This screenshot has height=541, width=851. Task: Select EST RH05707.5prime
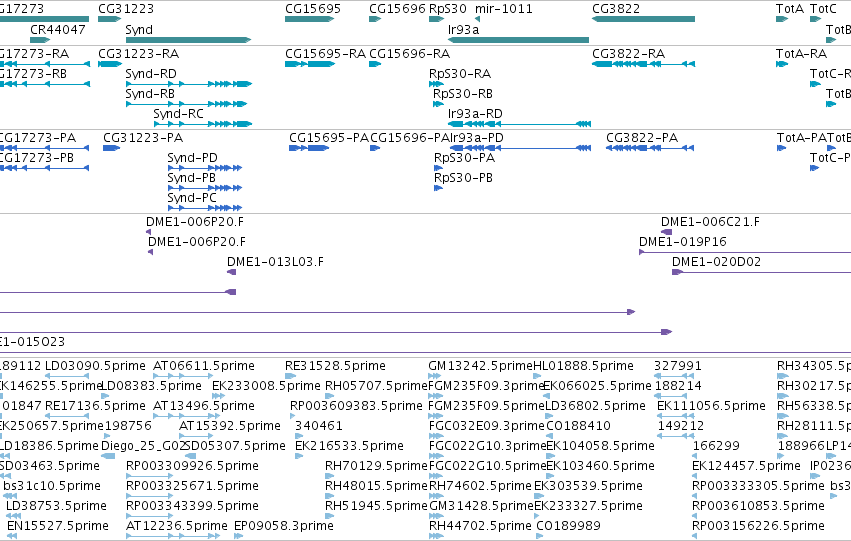tap(329, 396)
